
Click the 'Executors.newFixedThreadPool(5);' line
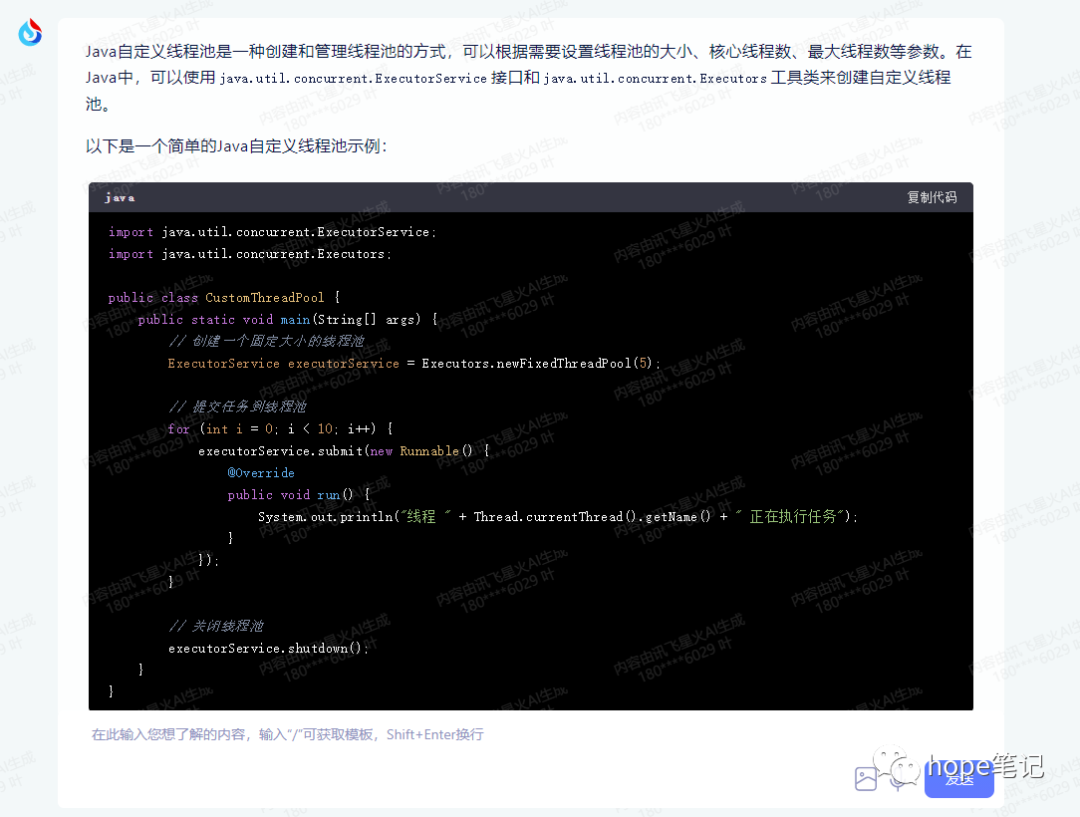click(414, 364)
